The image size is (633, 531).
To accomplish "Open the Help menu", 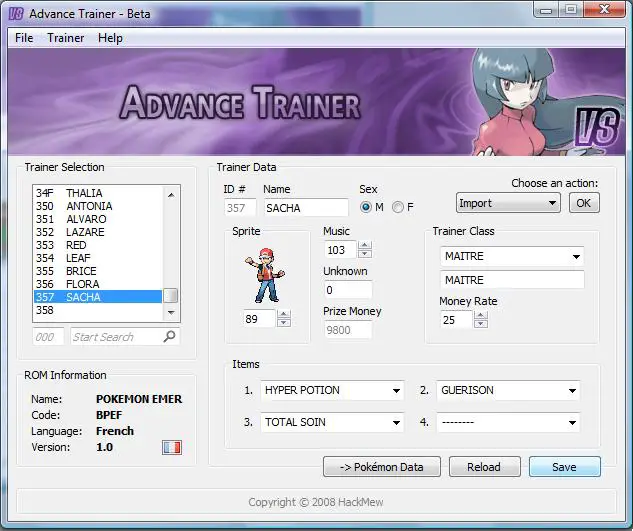I will tap(110, 38).
